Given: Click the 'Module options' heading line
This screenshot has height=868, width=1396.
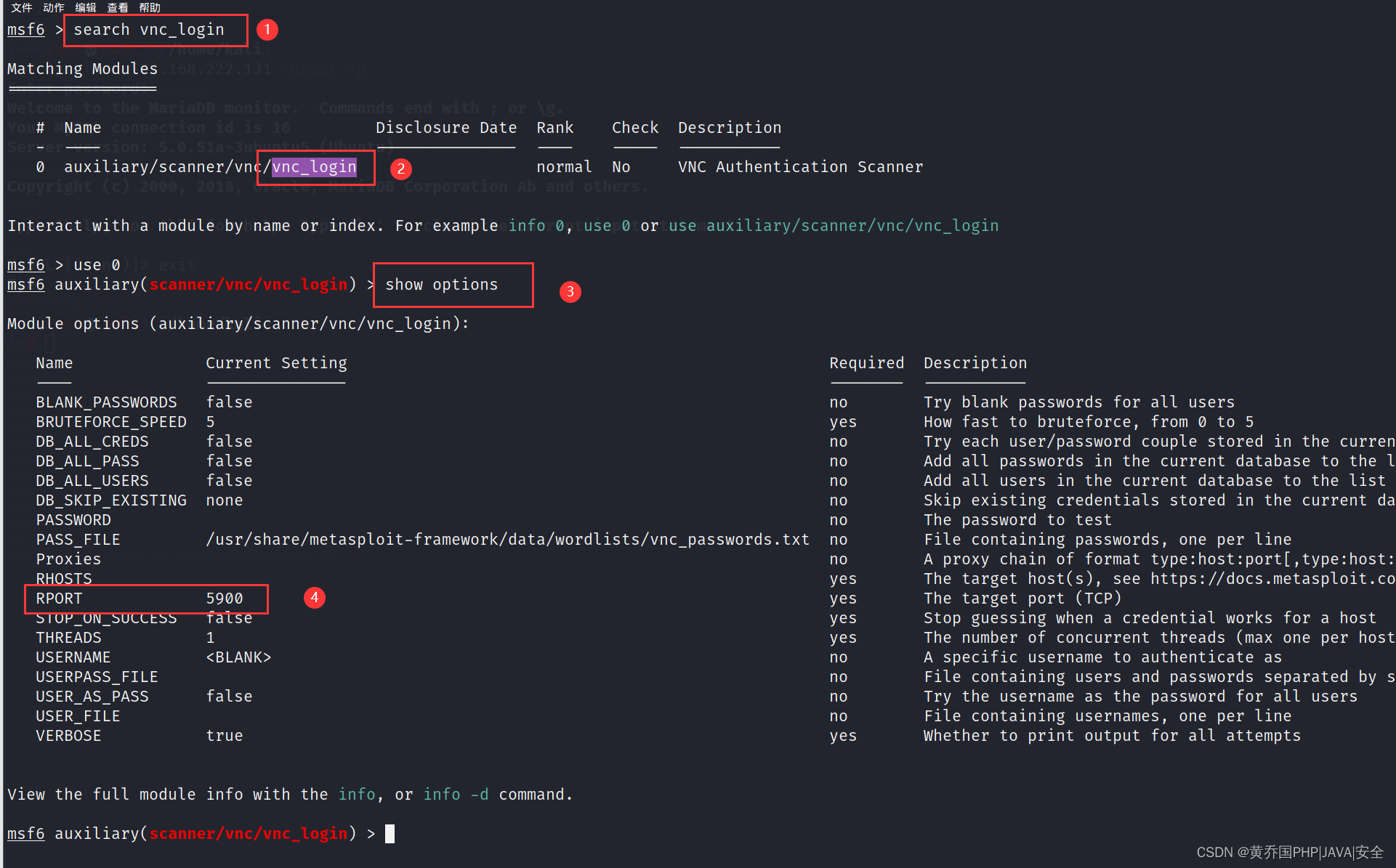Looking at the screenshot, I should coord(238,324).
